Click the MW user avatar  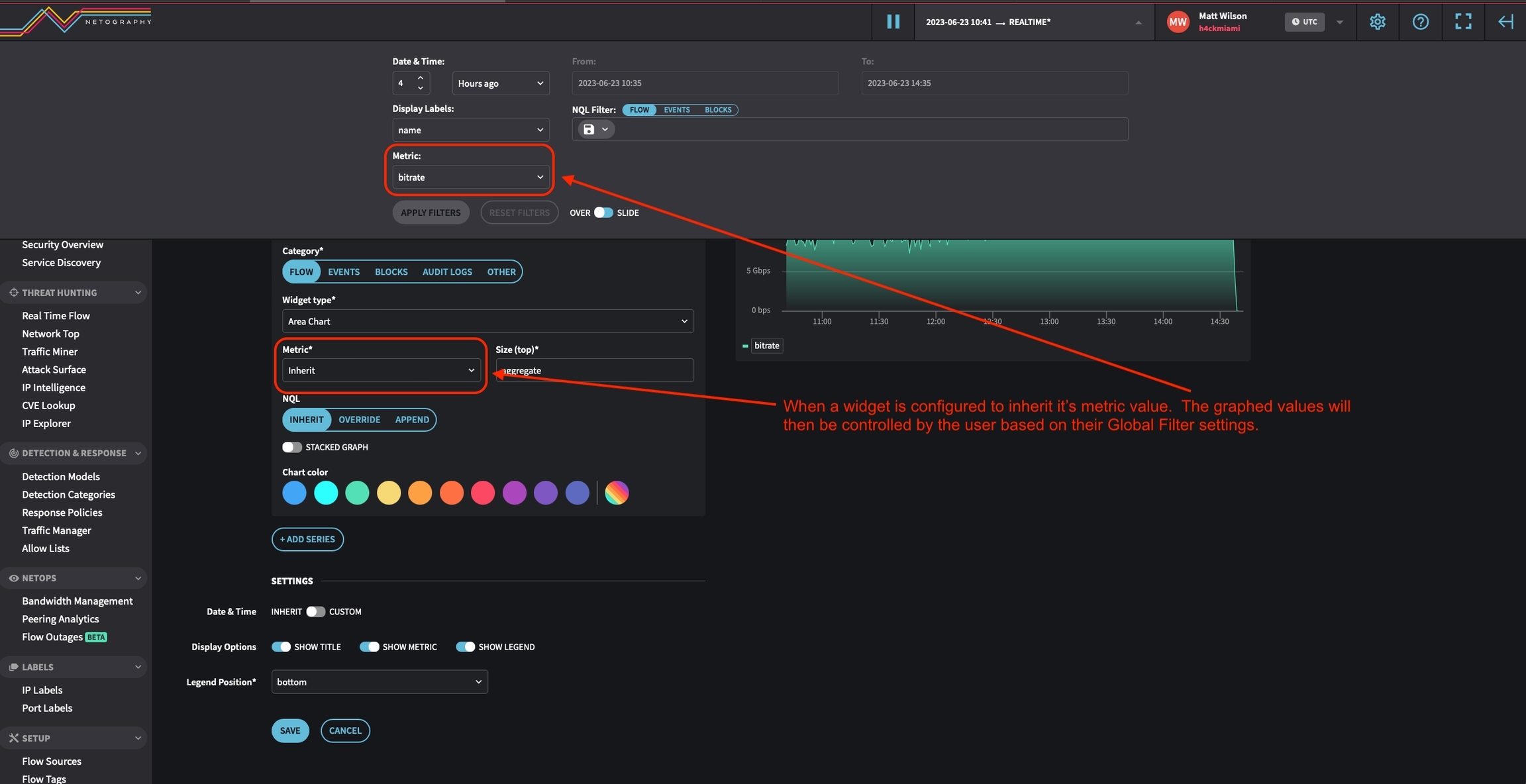[1178, 22]
